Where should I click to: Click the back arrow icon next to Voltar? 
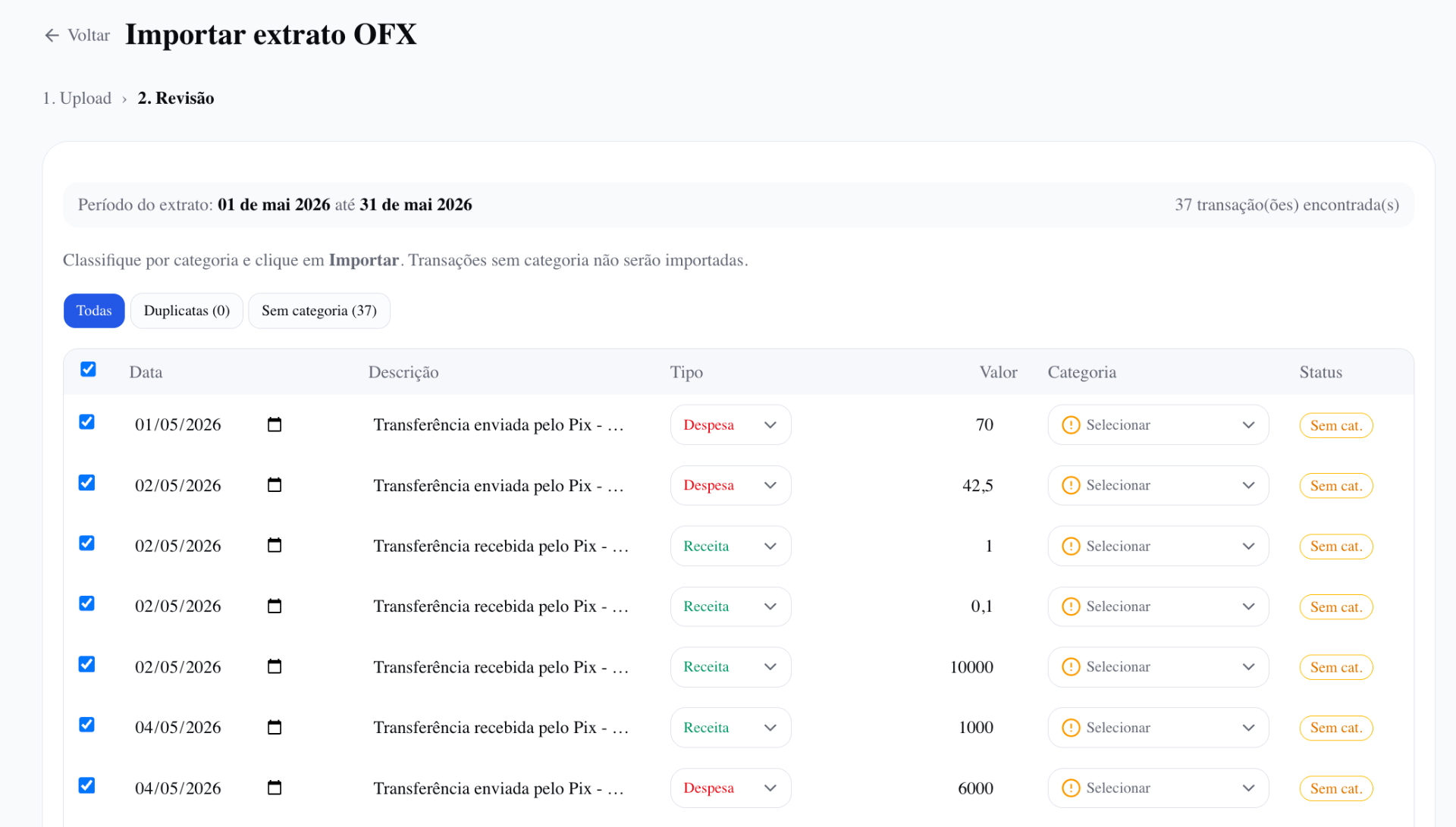pyautogui.click(x=52, y=35)
